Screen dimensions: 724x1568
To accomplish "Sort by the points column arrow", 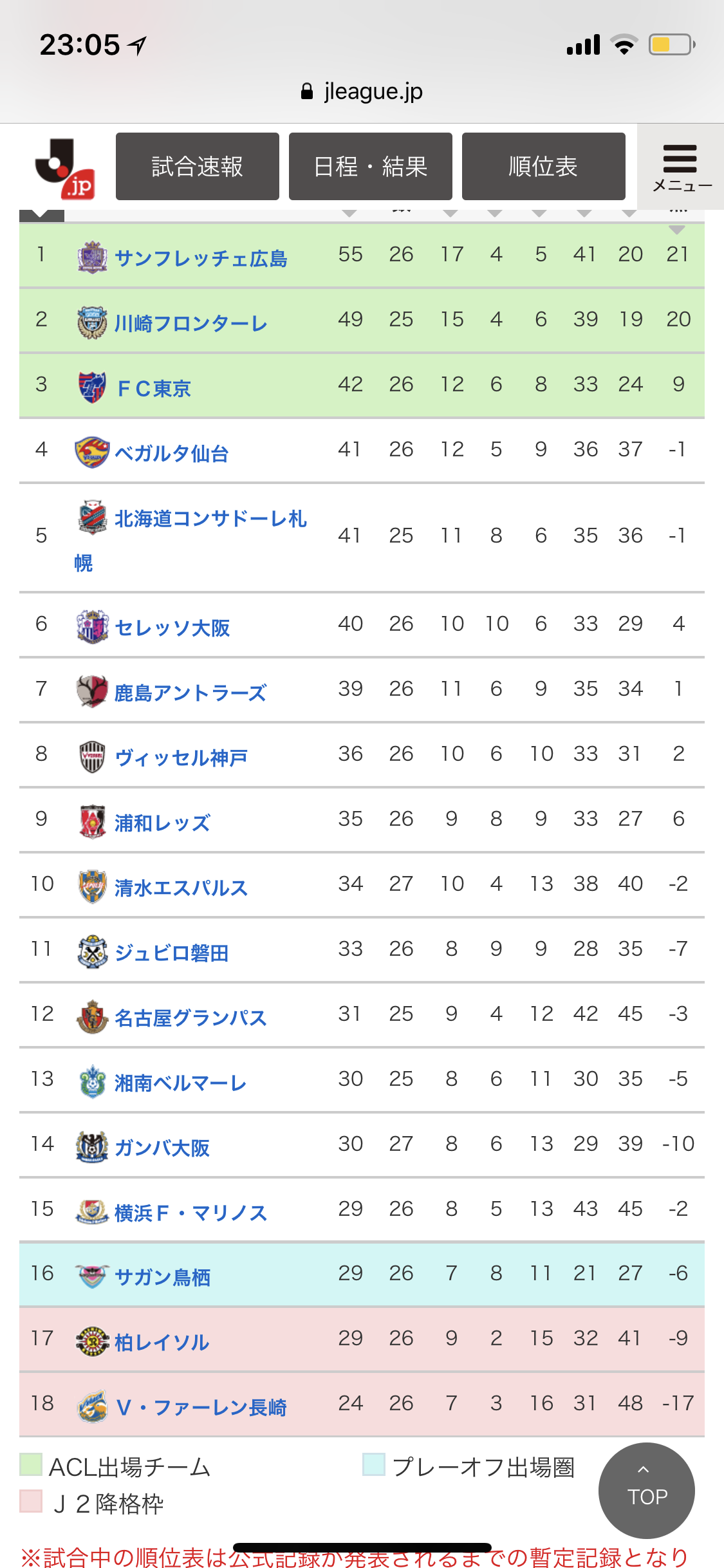I will [x=349, y=213].
